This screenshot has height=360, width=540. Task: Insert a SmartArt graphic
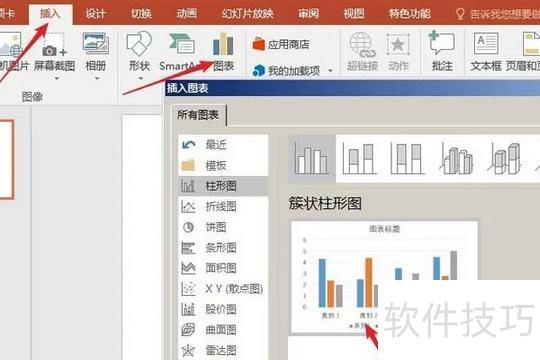point(181,52)
